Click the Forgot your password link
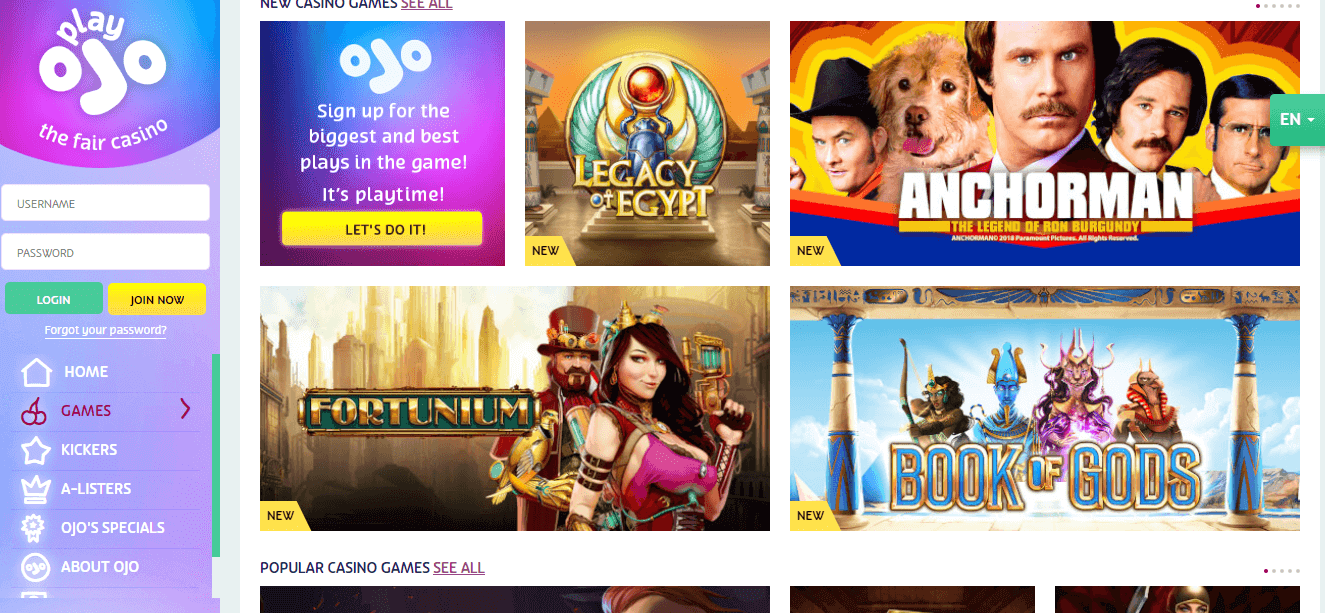Viewport: 1325px width, 613px height. click(x=106, y=330)
